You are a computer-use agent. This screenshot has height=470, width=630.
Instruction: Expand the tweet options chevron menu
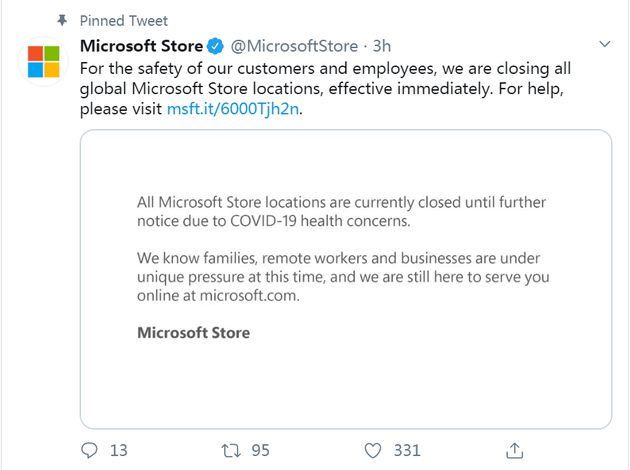point(604,44)
